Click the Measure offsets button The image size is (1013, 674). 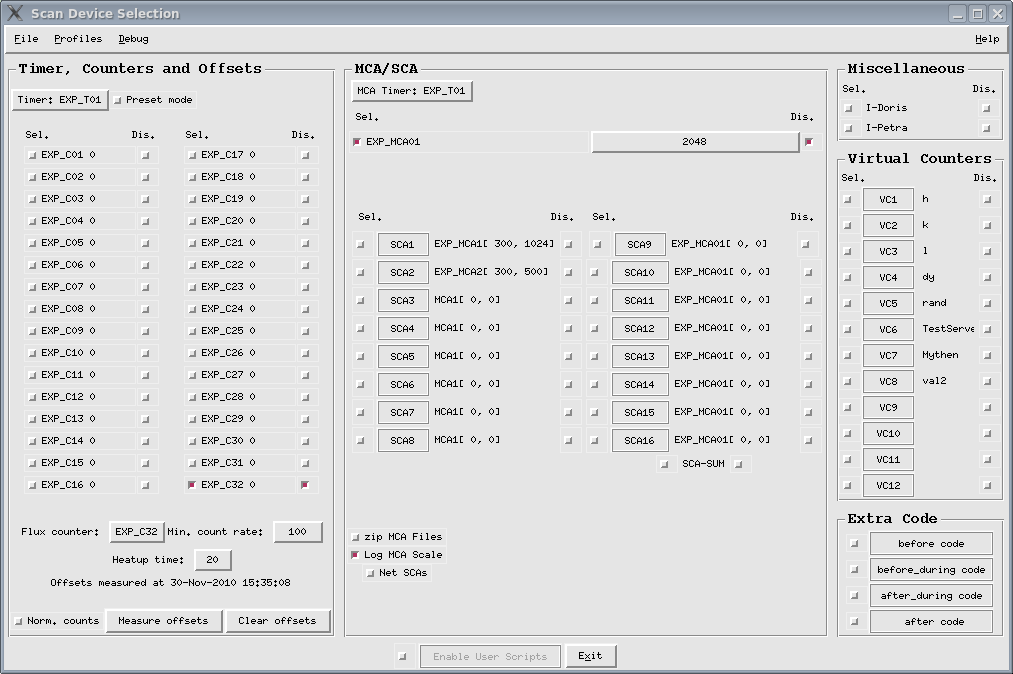click(x=163, y=620)
